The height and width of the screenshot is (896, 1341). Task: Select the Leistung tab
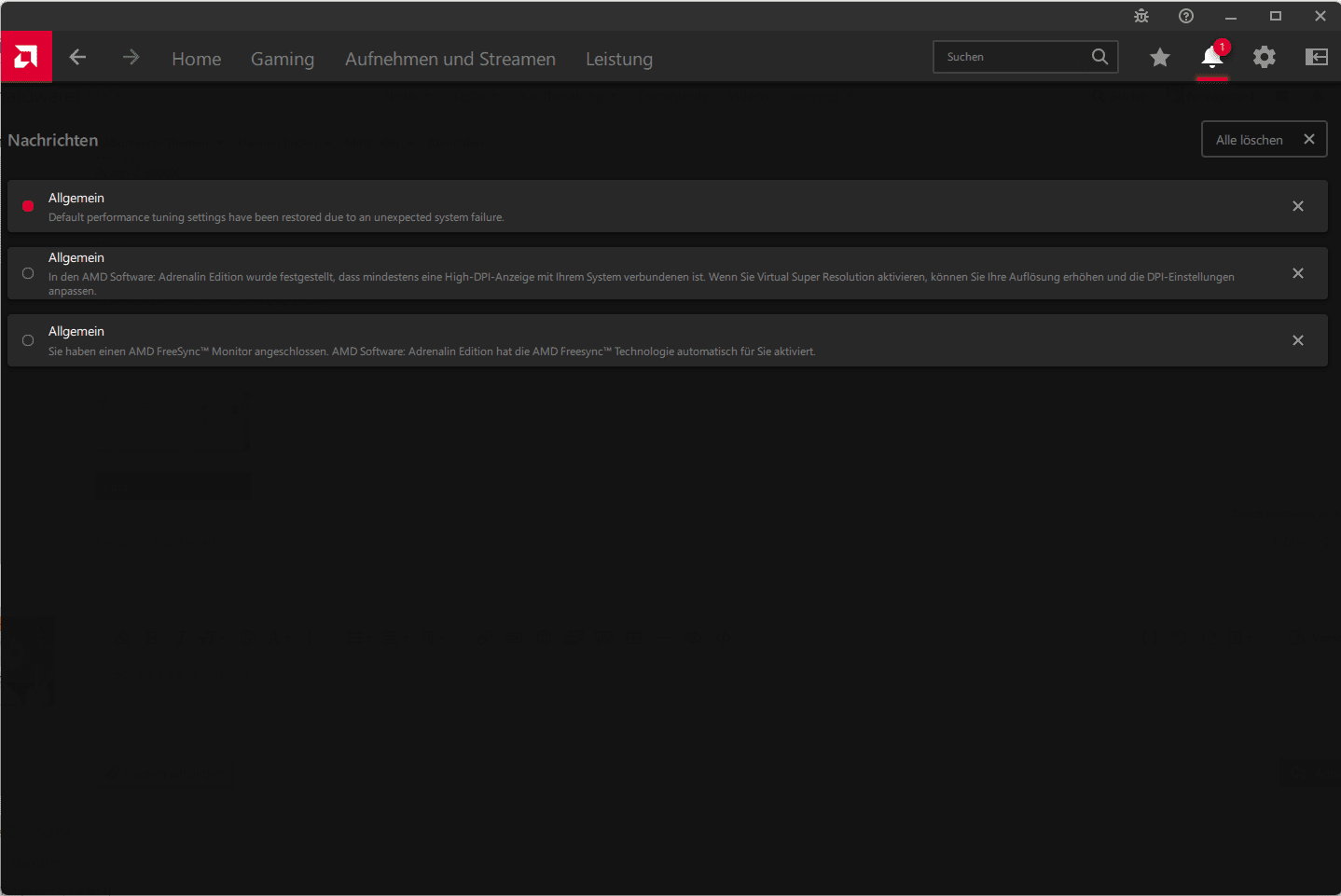coord(619,59)
